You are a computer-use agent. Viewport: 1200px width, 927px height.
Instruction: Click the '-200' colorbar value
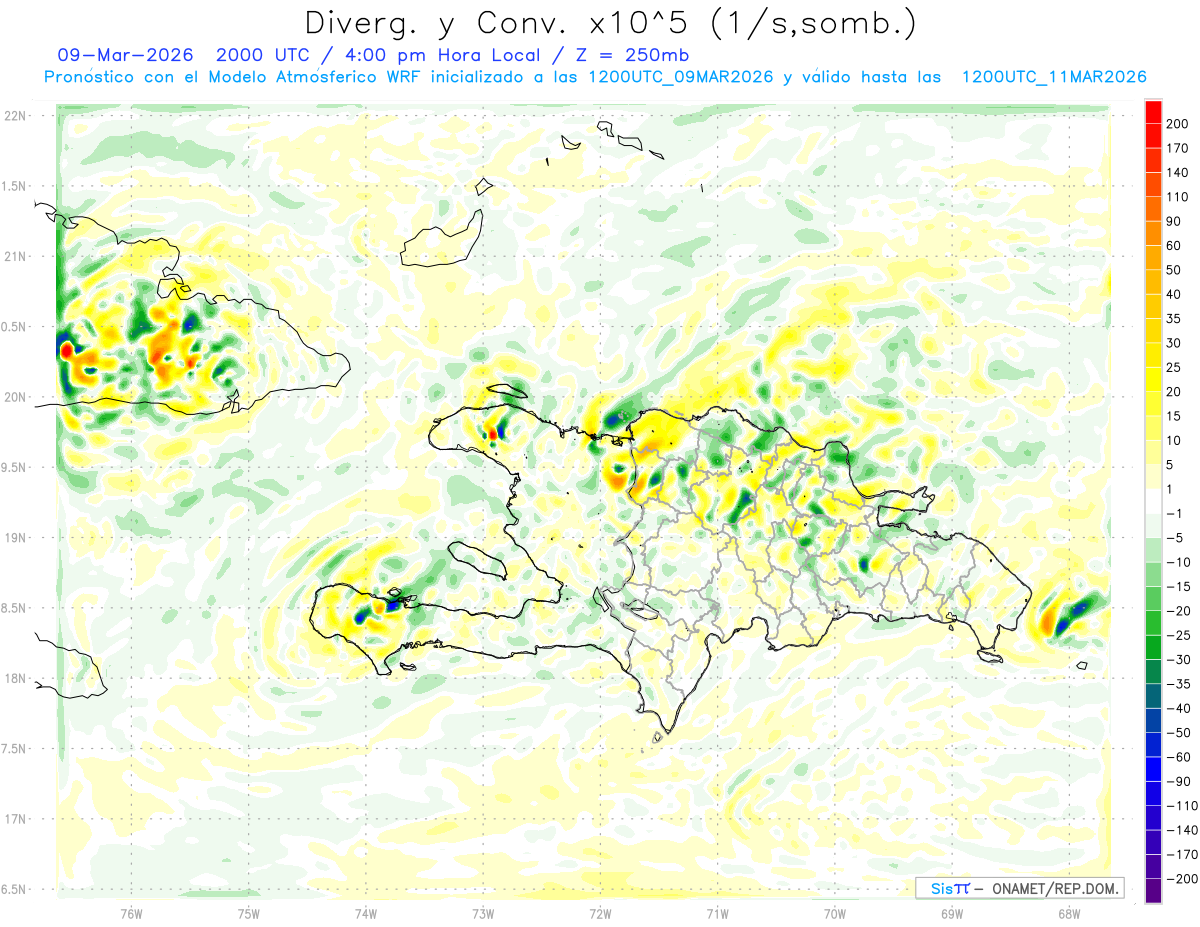click(1185, 879)
